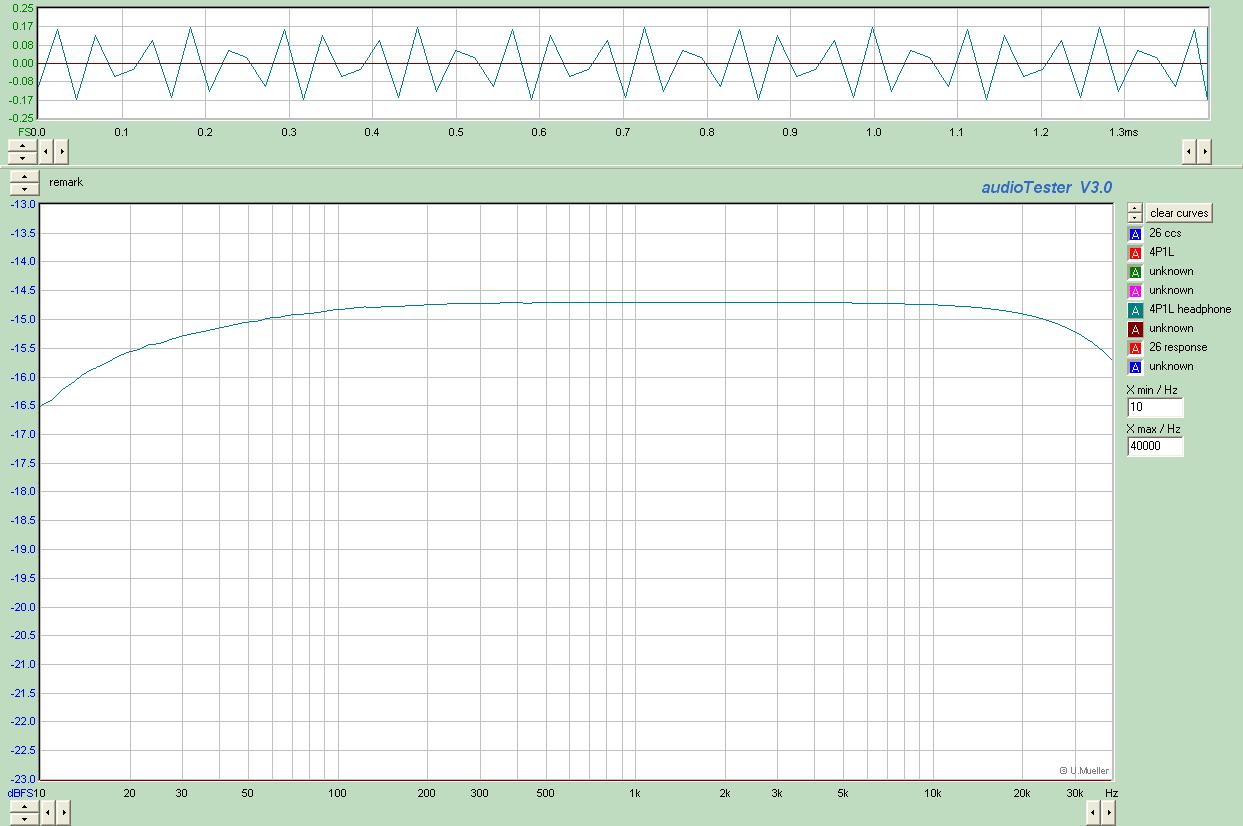Toggle the red '26 response' curve button
Screen dimensions: 1243x826
pos(1135,348)
